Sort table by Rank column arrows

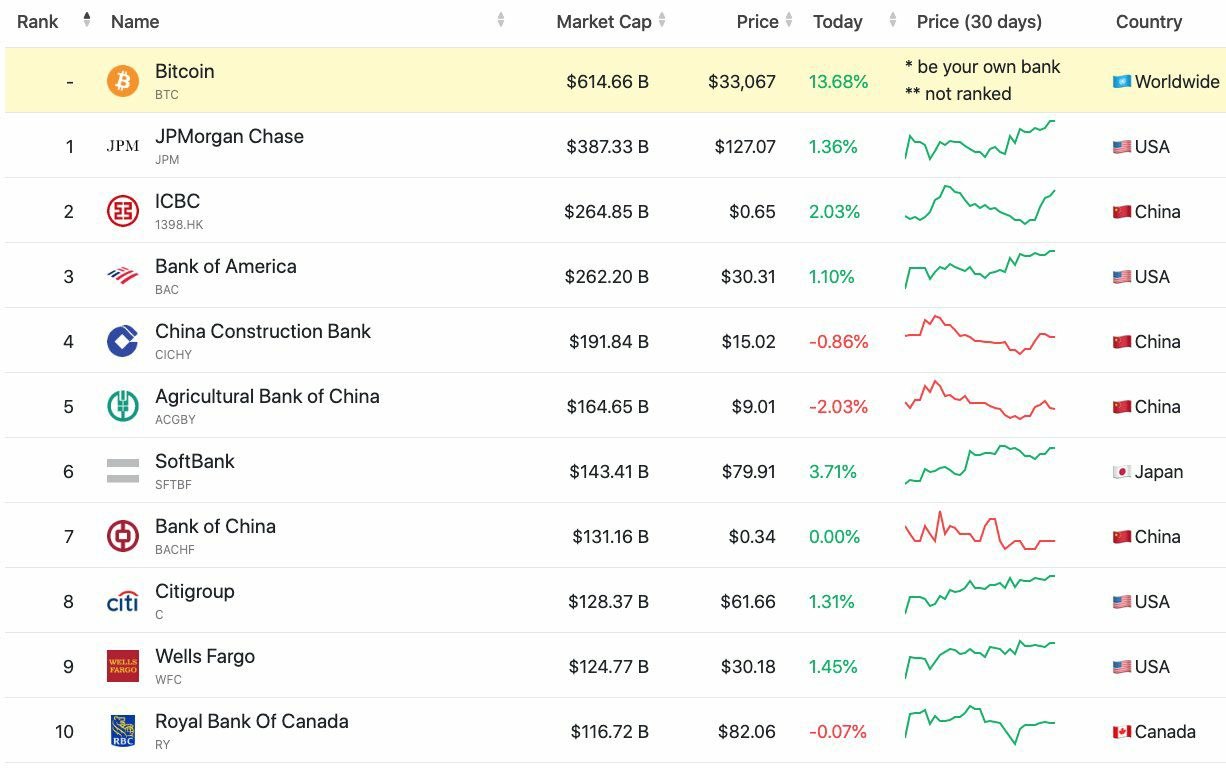click(87, 21)
